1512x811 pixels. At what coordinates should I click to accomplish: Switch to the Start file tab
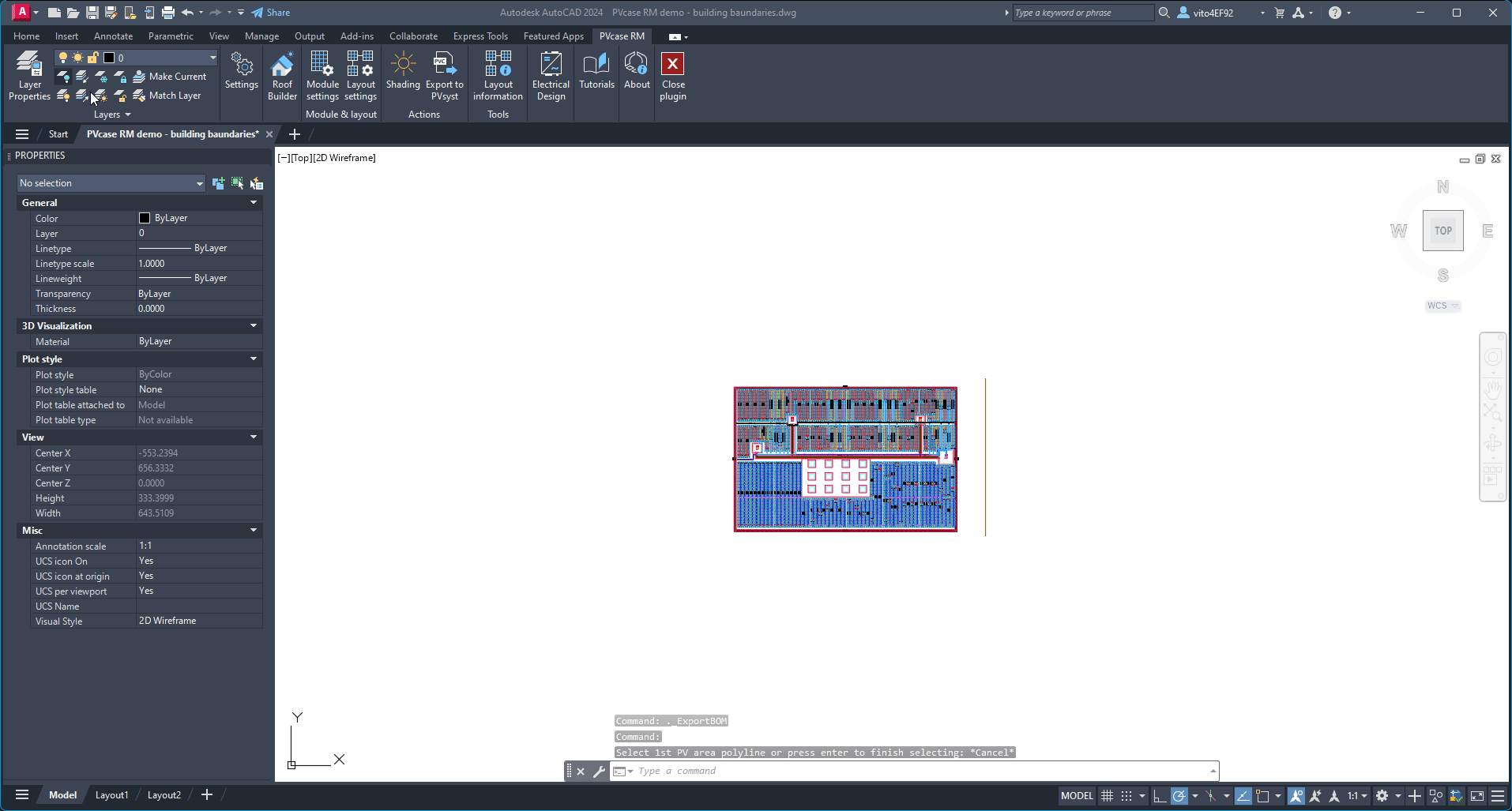click(58, 134)
